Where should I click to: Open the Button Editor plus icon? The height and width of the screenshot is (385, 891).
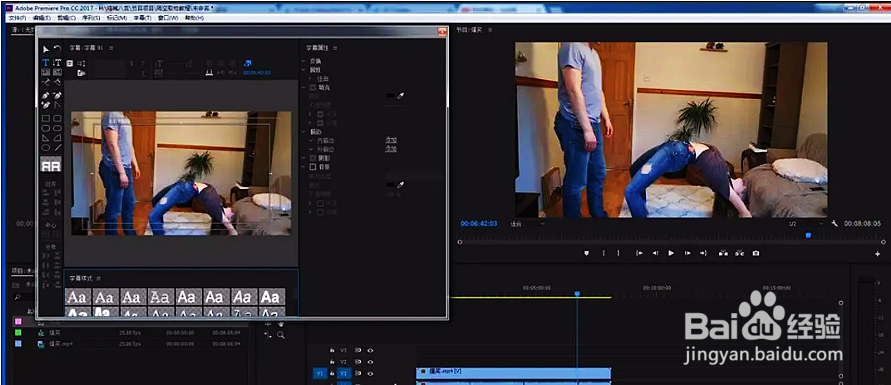point(877,254)
